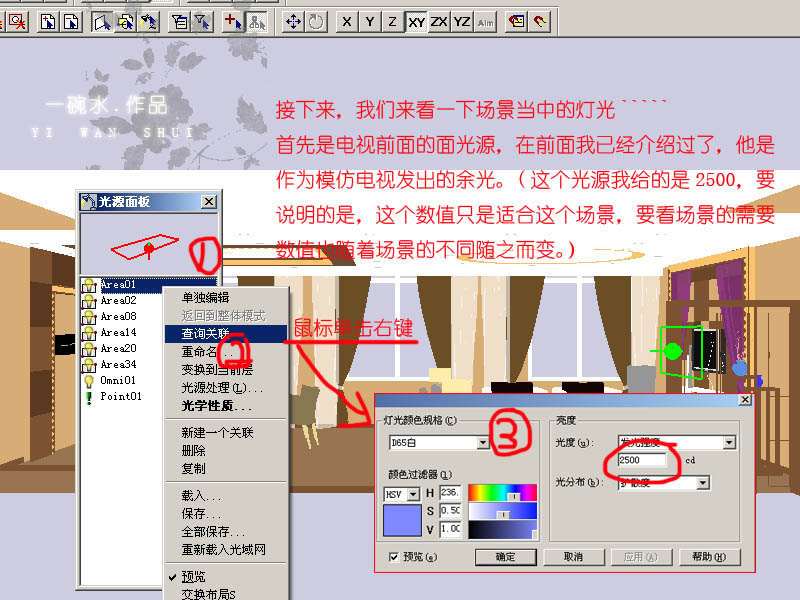This screenshot has height=600, width=800.
Task: Choose 保存... menu entry
Action: pos(225,513)
